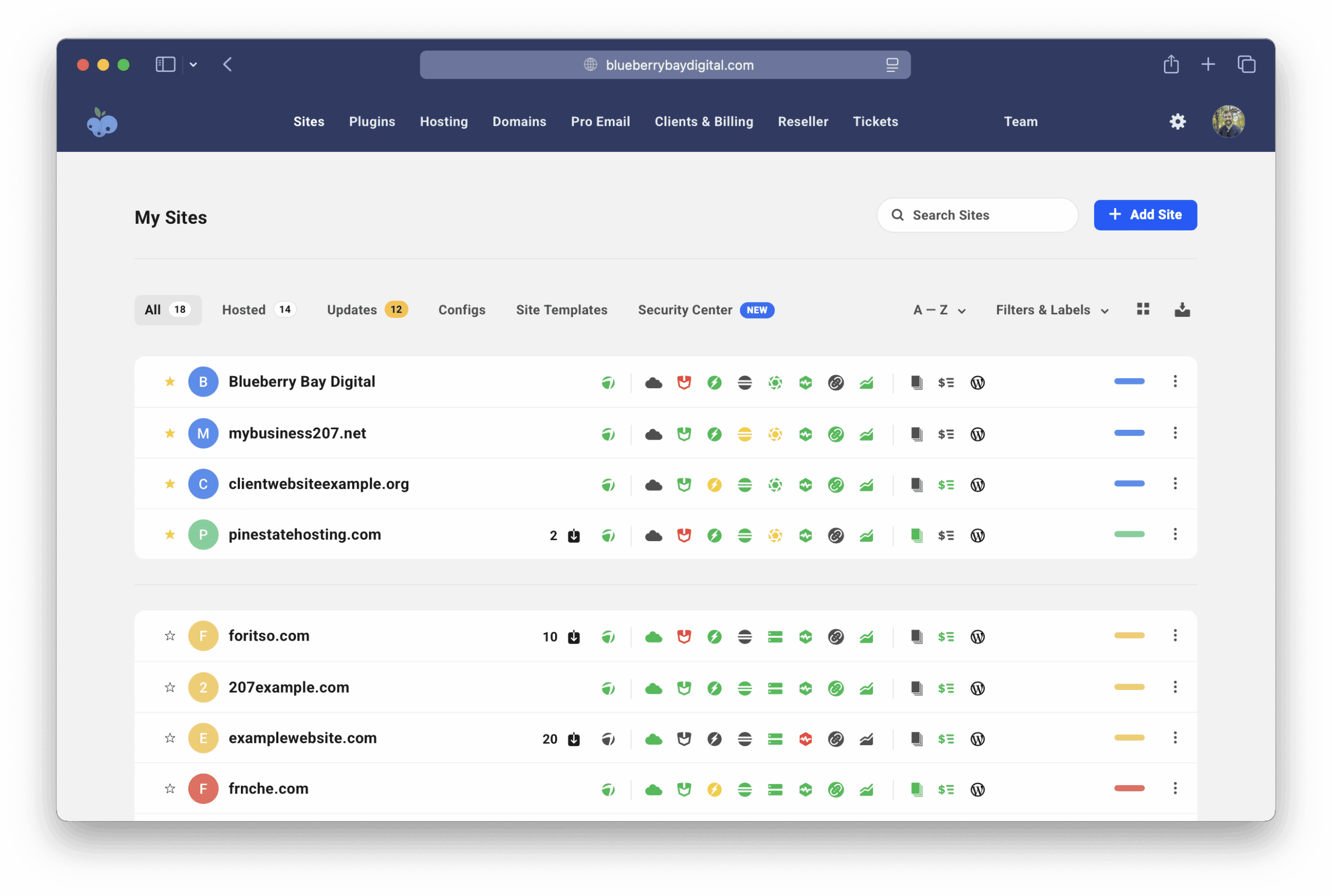Toggle the browser sidebar panel
The height and width of the screenshot is (896, 1332).
pyautogui.click(x=165, y=64)
